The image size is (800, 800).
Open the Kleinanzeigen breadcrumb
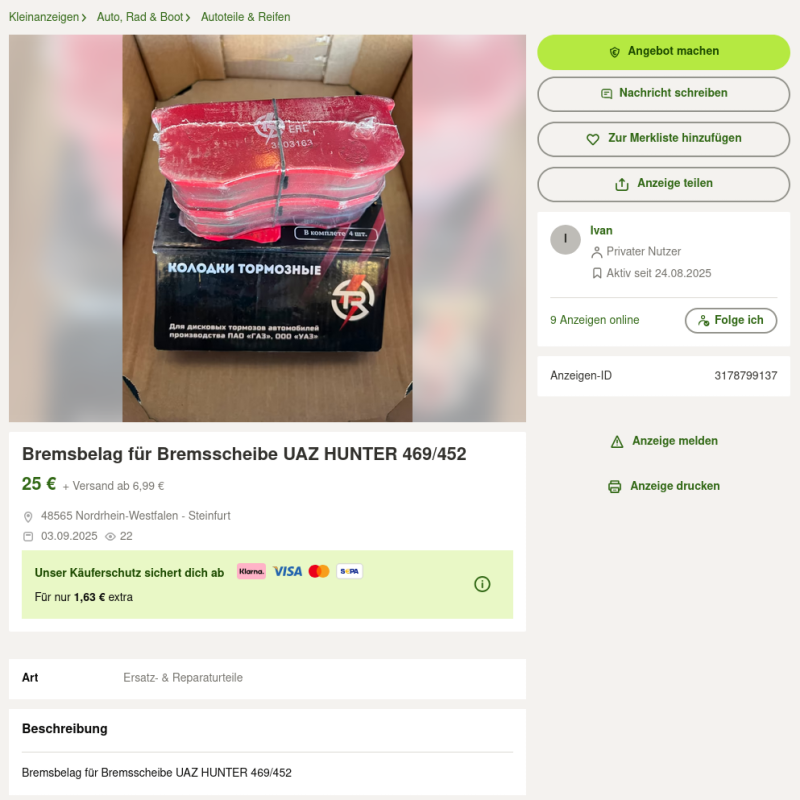click(44, 17)
